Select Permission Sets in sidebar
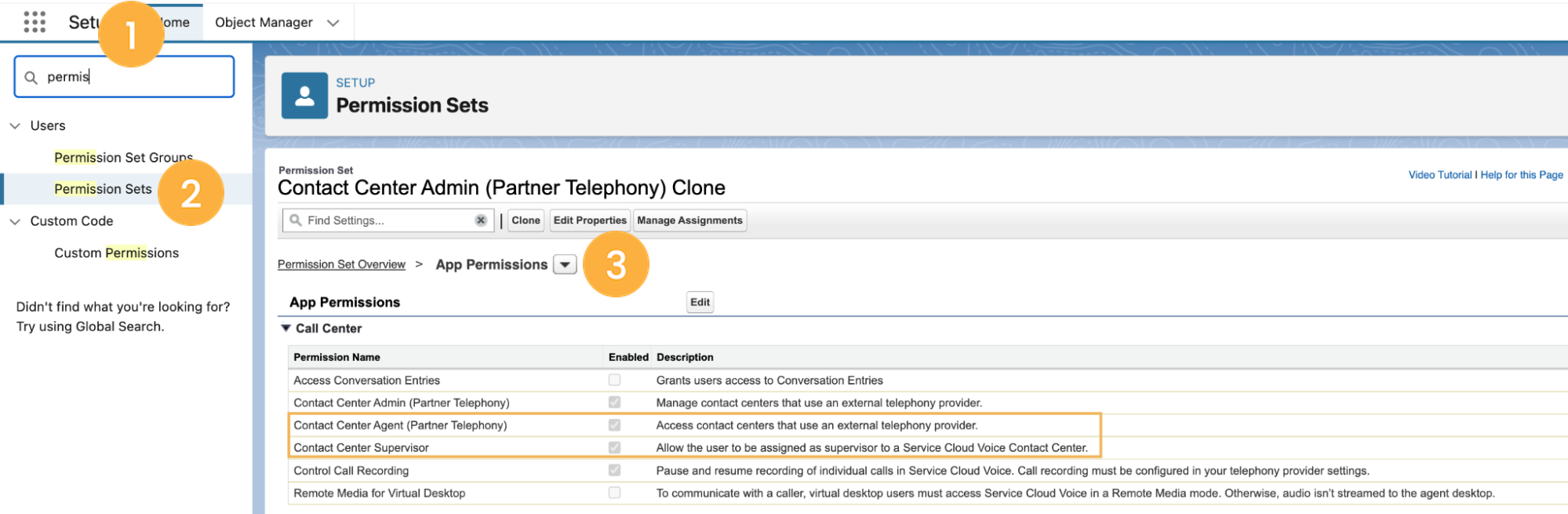1568x514 pixels. [103, 189]
